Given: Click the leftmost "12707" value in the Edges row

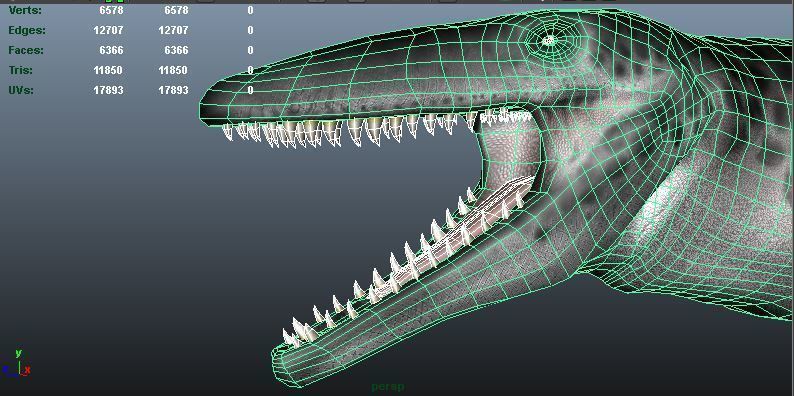Looking at the screenshot, I should click(108, 30).
